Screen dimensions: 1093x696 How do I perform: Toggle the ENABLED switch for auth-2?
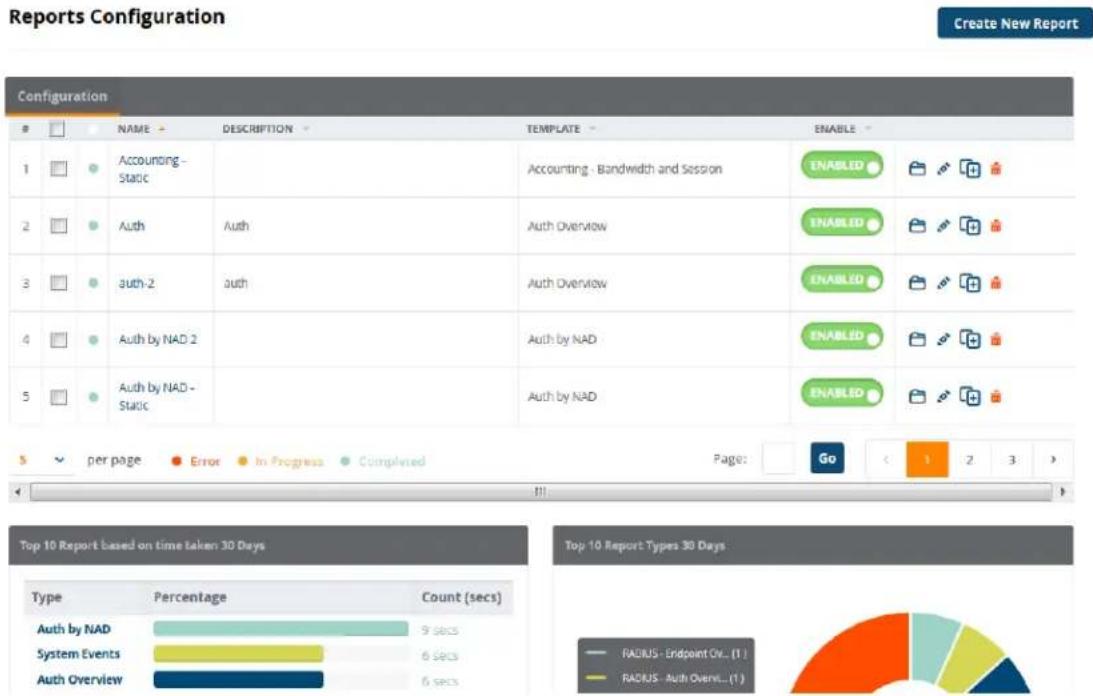click(x=842, y=280)
